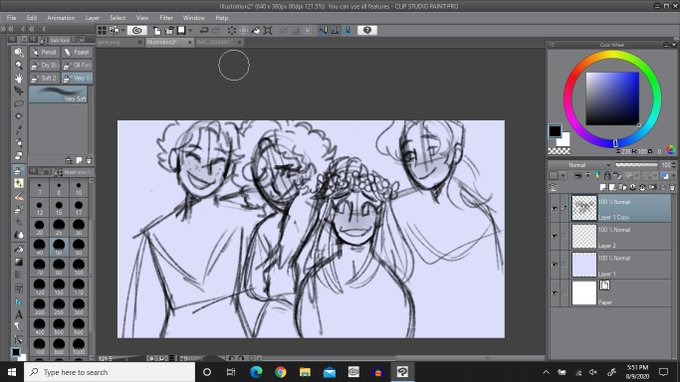The image size is (680, 382).
Task: Click the question mark help icon
Action: 367,30
